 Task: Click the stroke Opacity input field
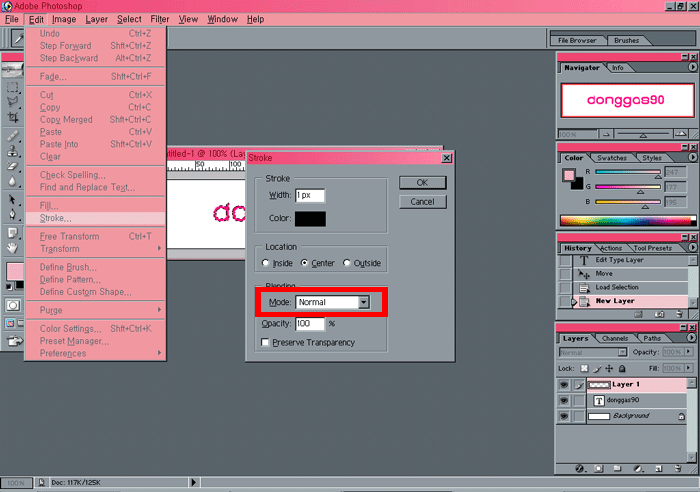click(x=310, y=323)
